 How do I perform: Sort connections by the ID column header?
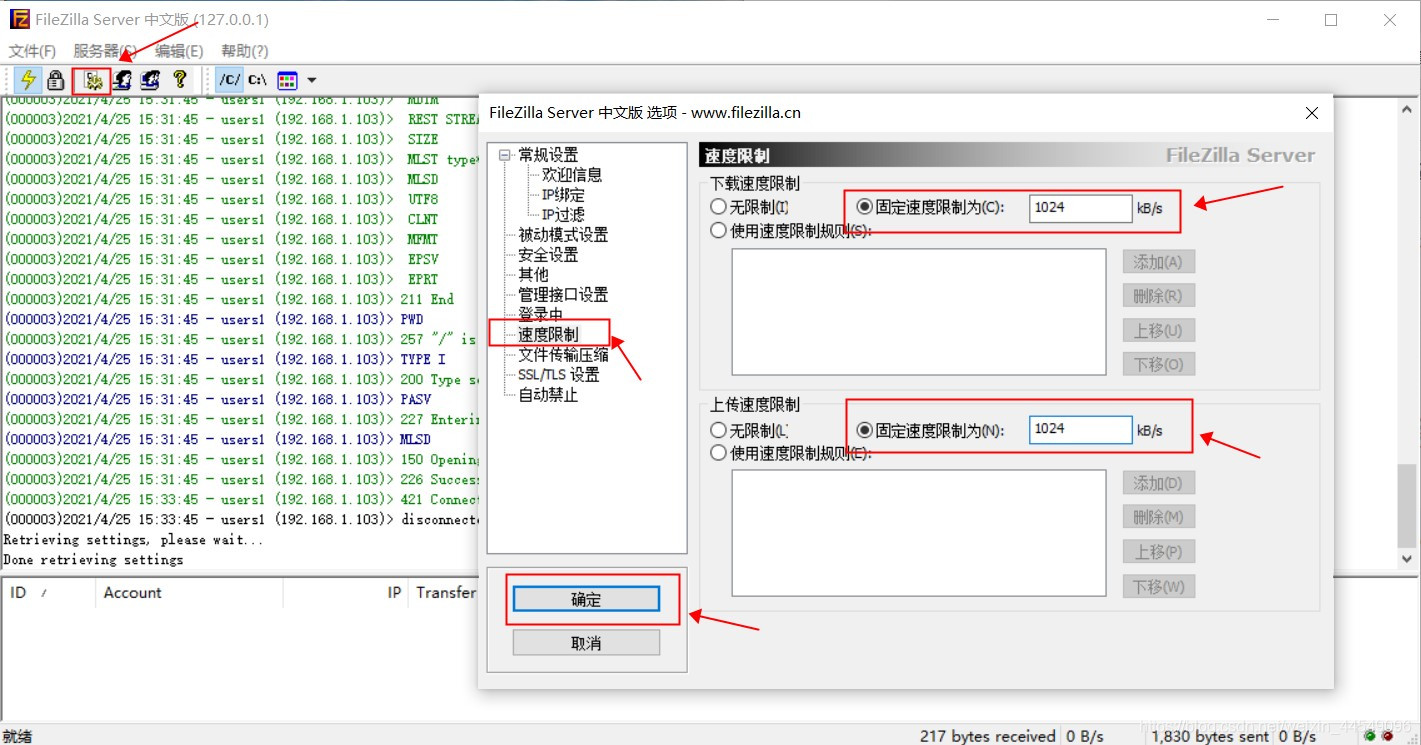(48, 593)
